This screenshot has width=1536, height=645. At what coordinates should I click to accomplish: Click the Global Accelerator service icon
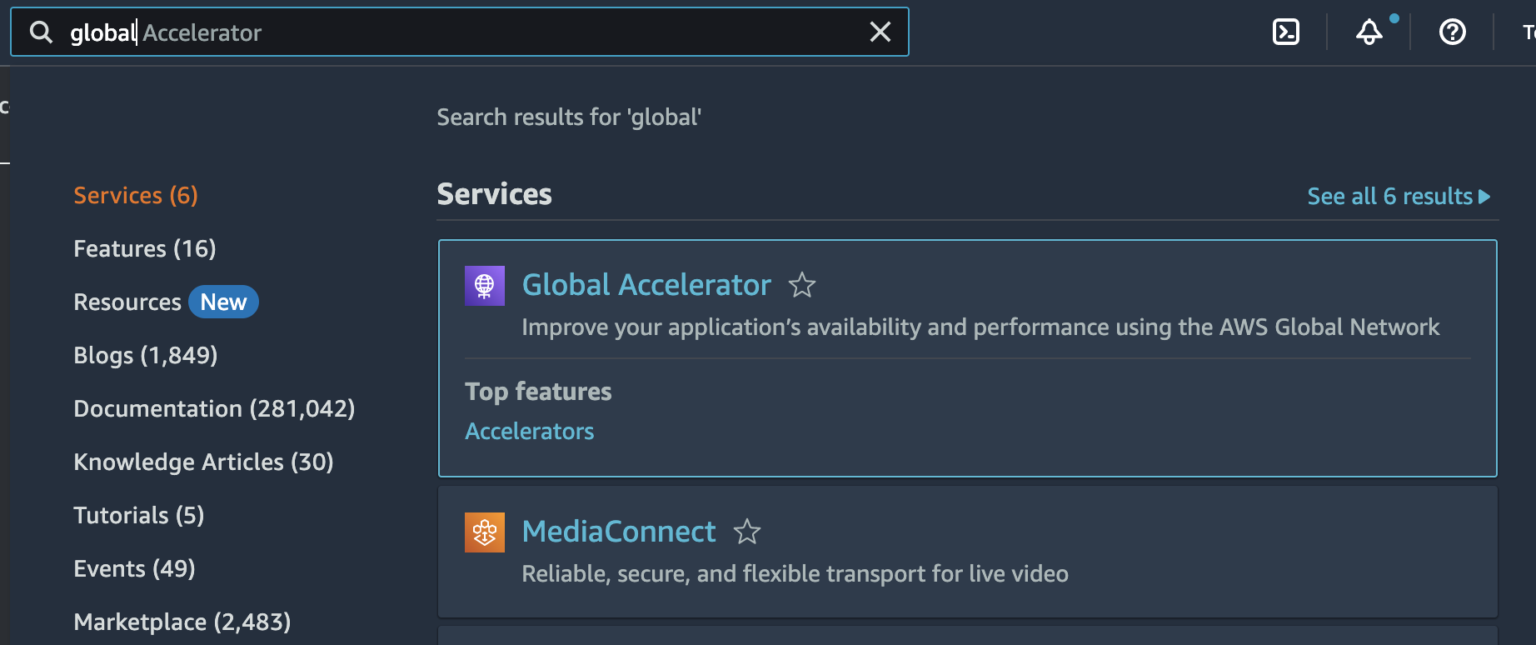(484, 285)
